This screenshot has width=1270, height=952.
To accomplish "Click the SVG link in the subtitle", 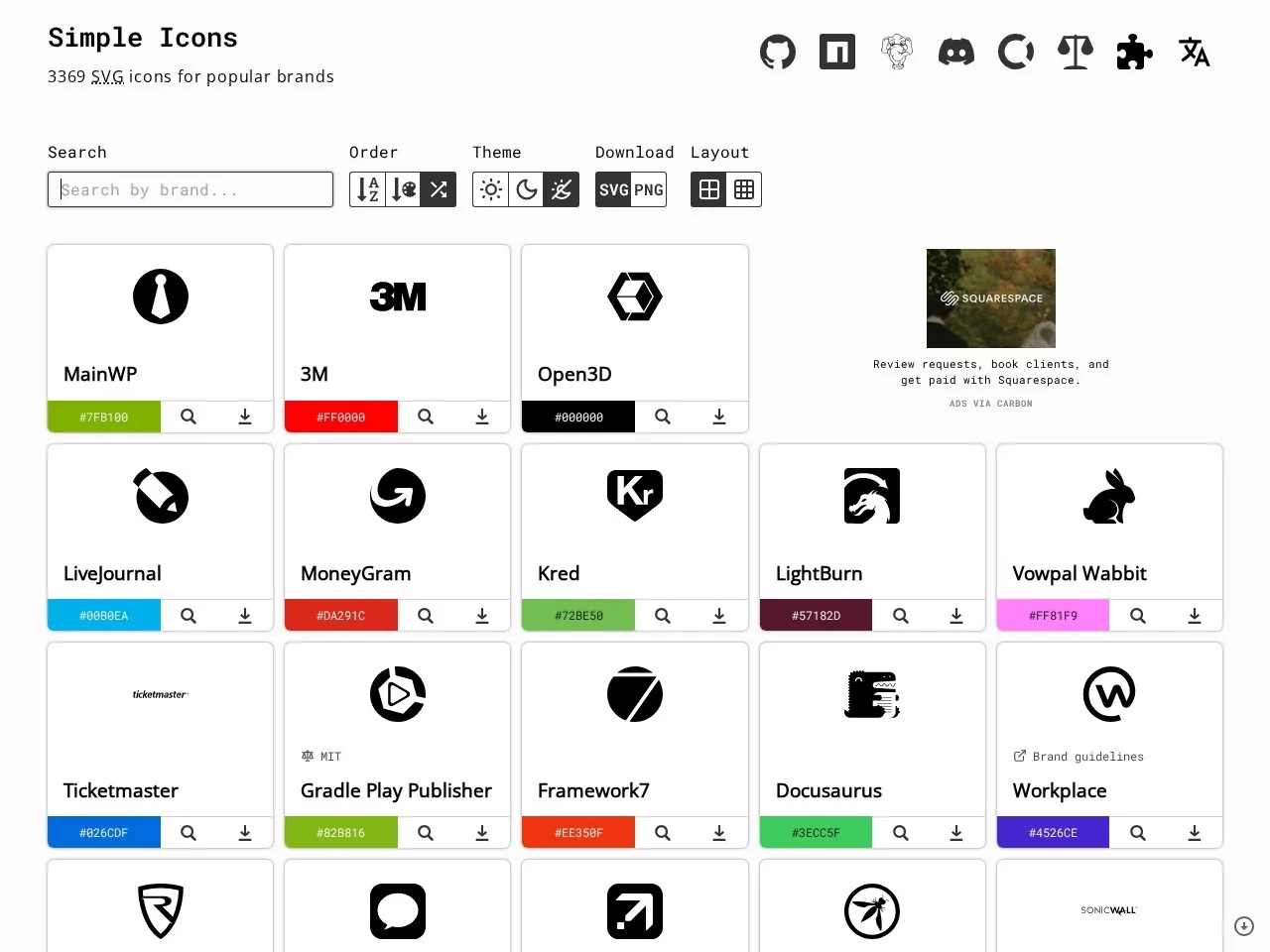I will coord(106,76).
